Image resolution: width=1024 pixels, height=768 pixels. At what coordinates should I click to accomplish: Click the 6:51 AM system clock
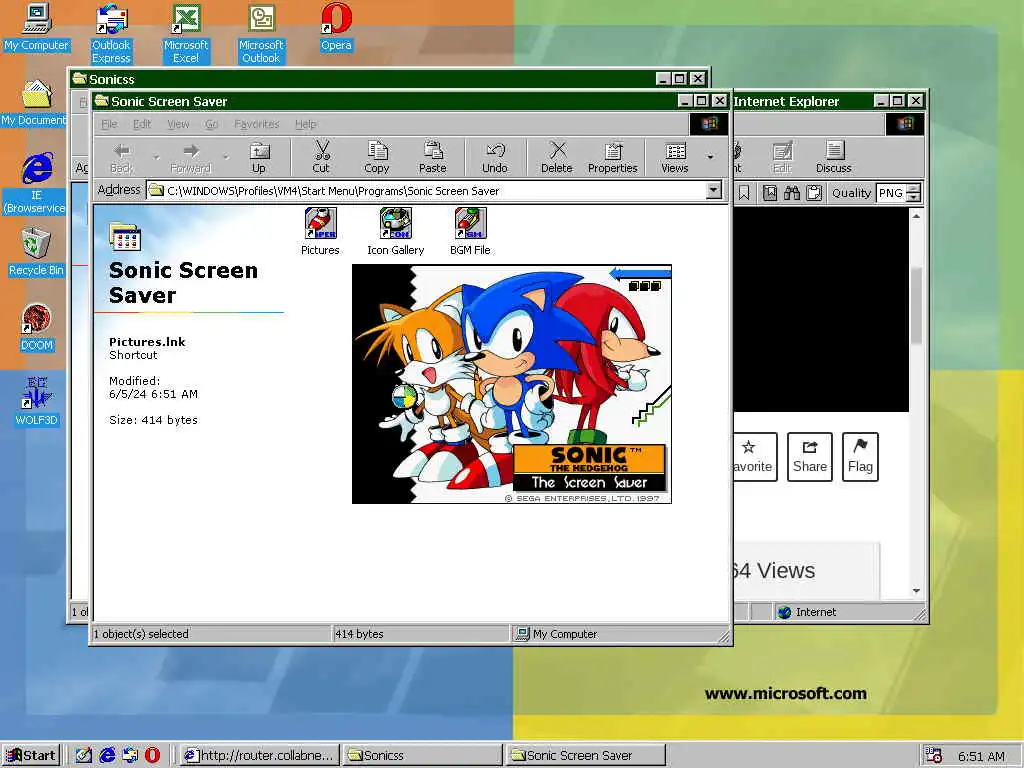981,756
